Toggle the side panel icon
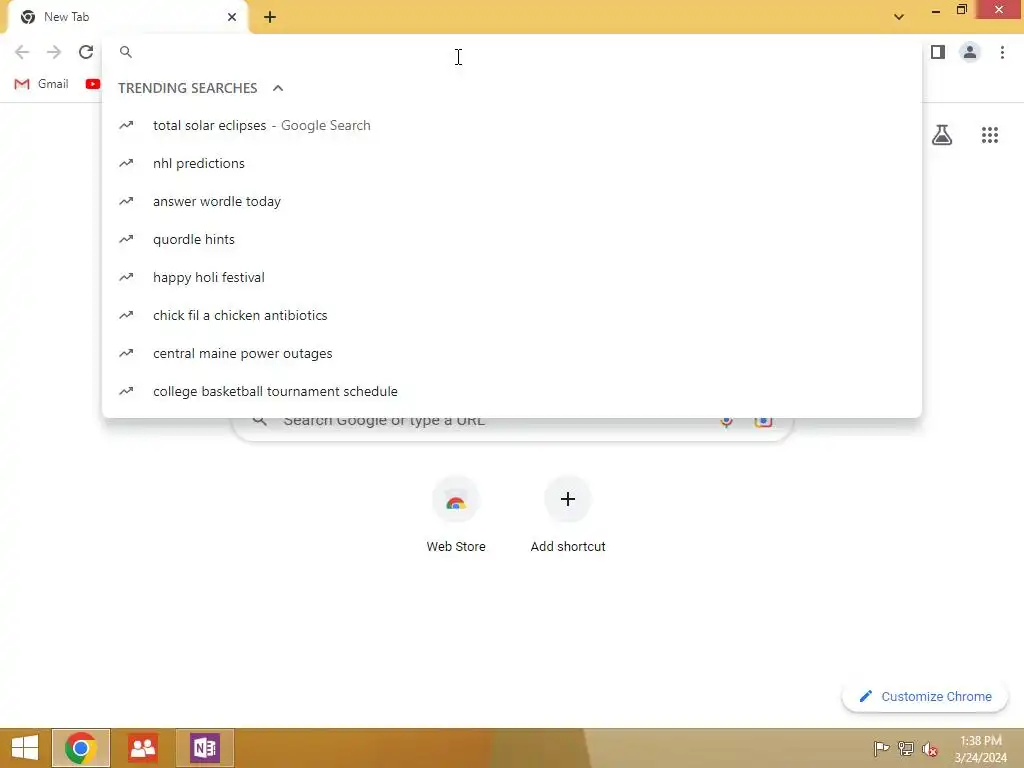The width and height of the screenshot is (1024, 768). 938,52
